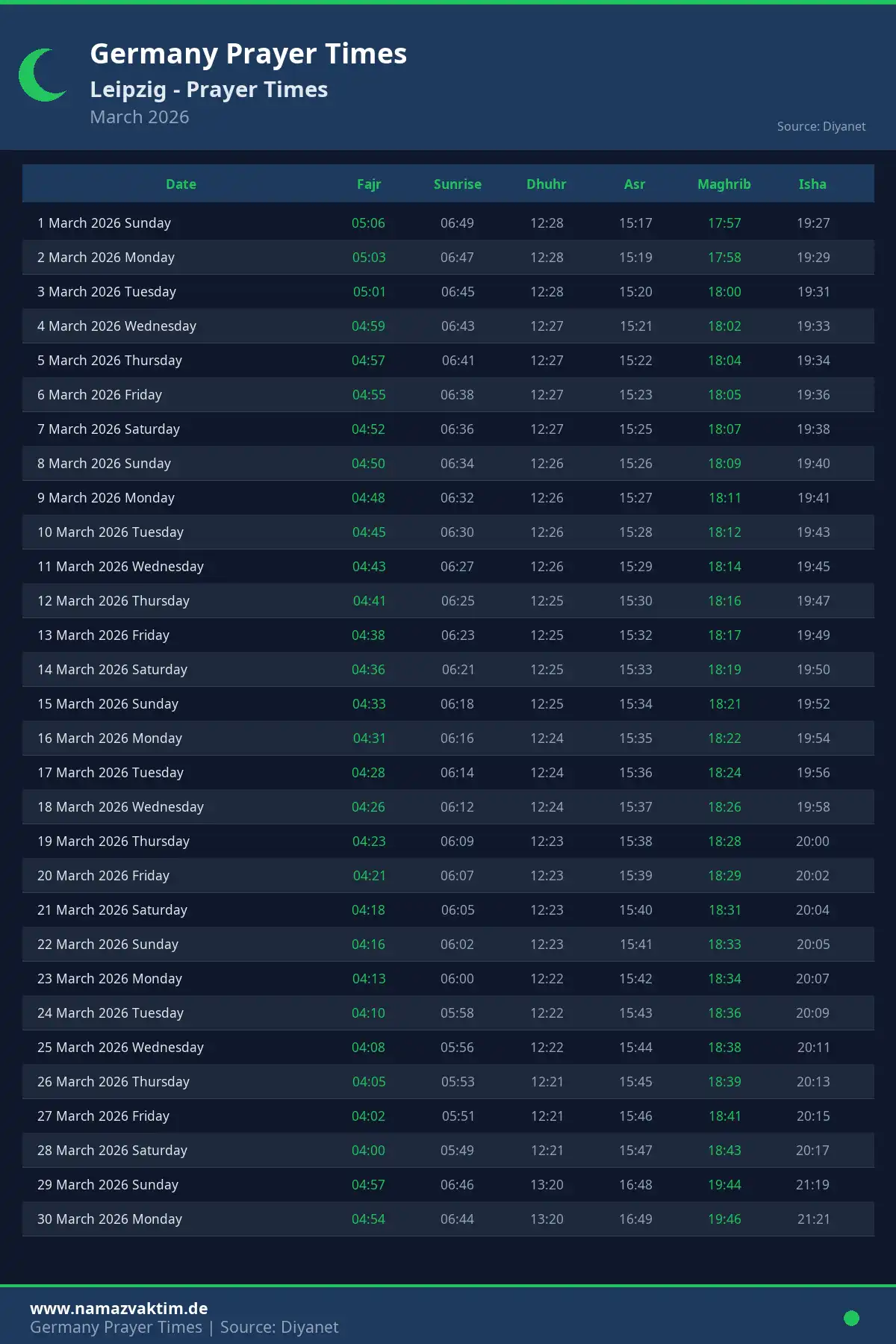Select the Maghrib column header
The image size is (896, 1344).
(x=724, y=184)
